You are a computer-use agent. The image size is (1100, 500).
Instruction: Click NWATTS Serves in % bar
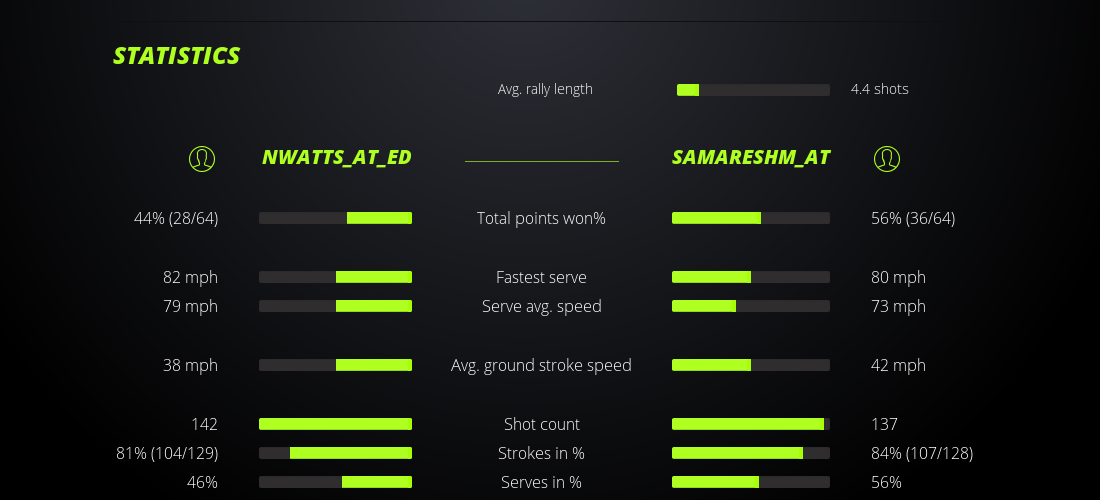coord(335,482)
